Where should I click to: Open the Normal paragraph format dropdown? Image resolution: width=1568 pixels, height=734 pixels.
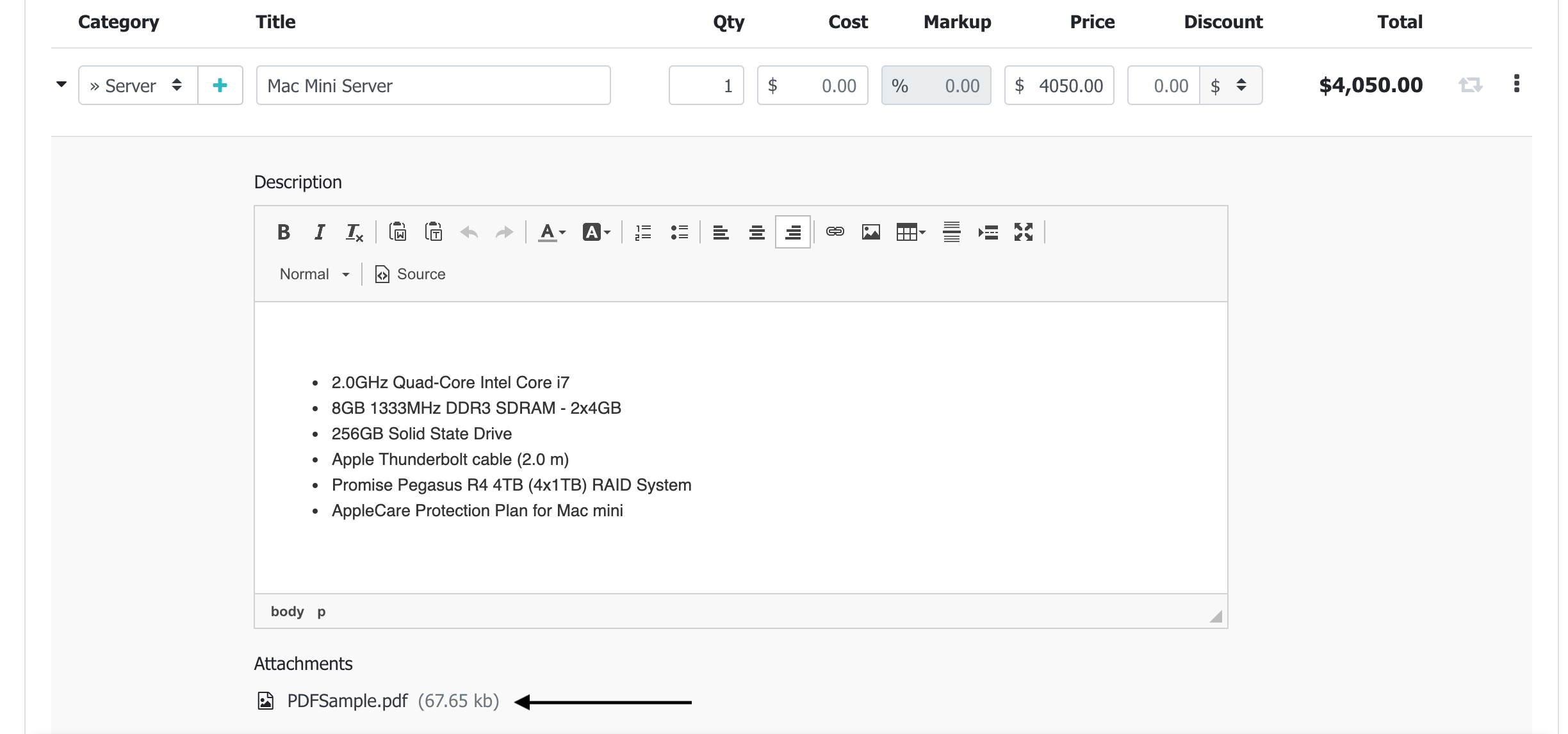[x=314, y=274]
